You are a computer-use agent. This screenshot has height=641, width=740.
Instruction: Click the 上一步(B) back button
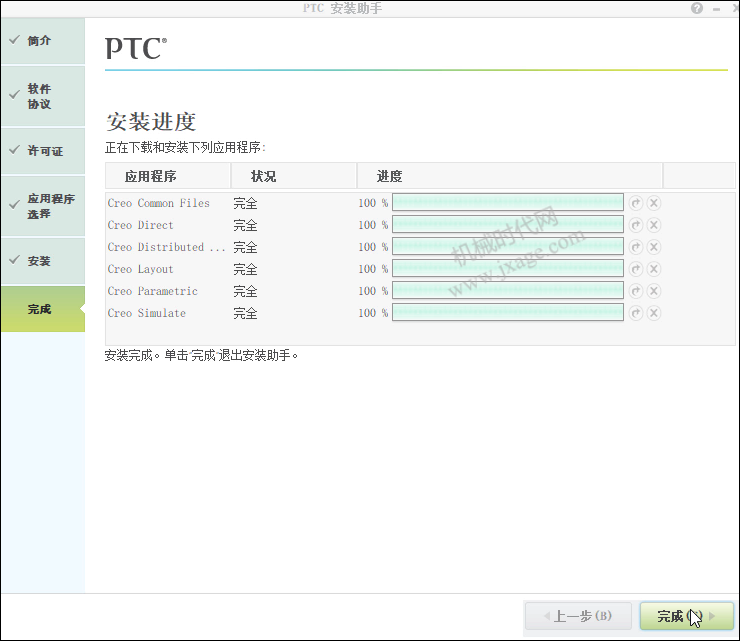point(578,616)
